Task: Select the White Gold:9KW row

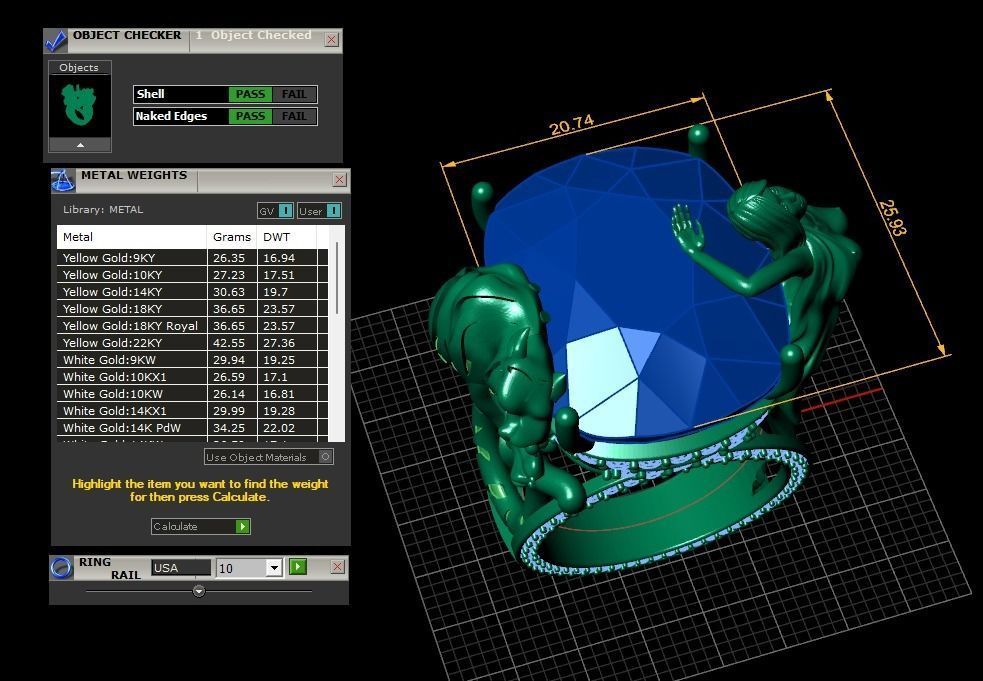Action: (x=192, y=359)
